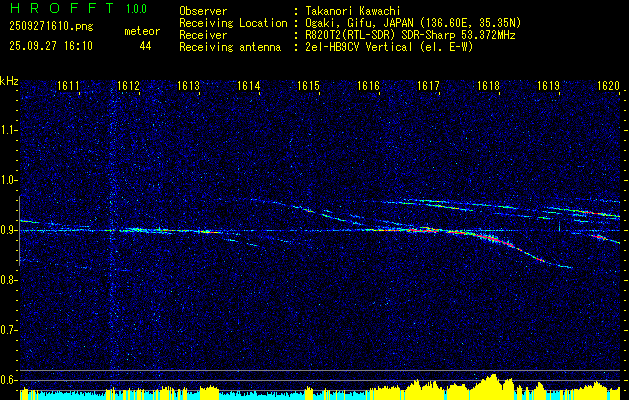Click the timestamp 25.09.27 16:10
Viewport: 629px width, 400px height.
point(51,46)
